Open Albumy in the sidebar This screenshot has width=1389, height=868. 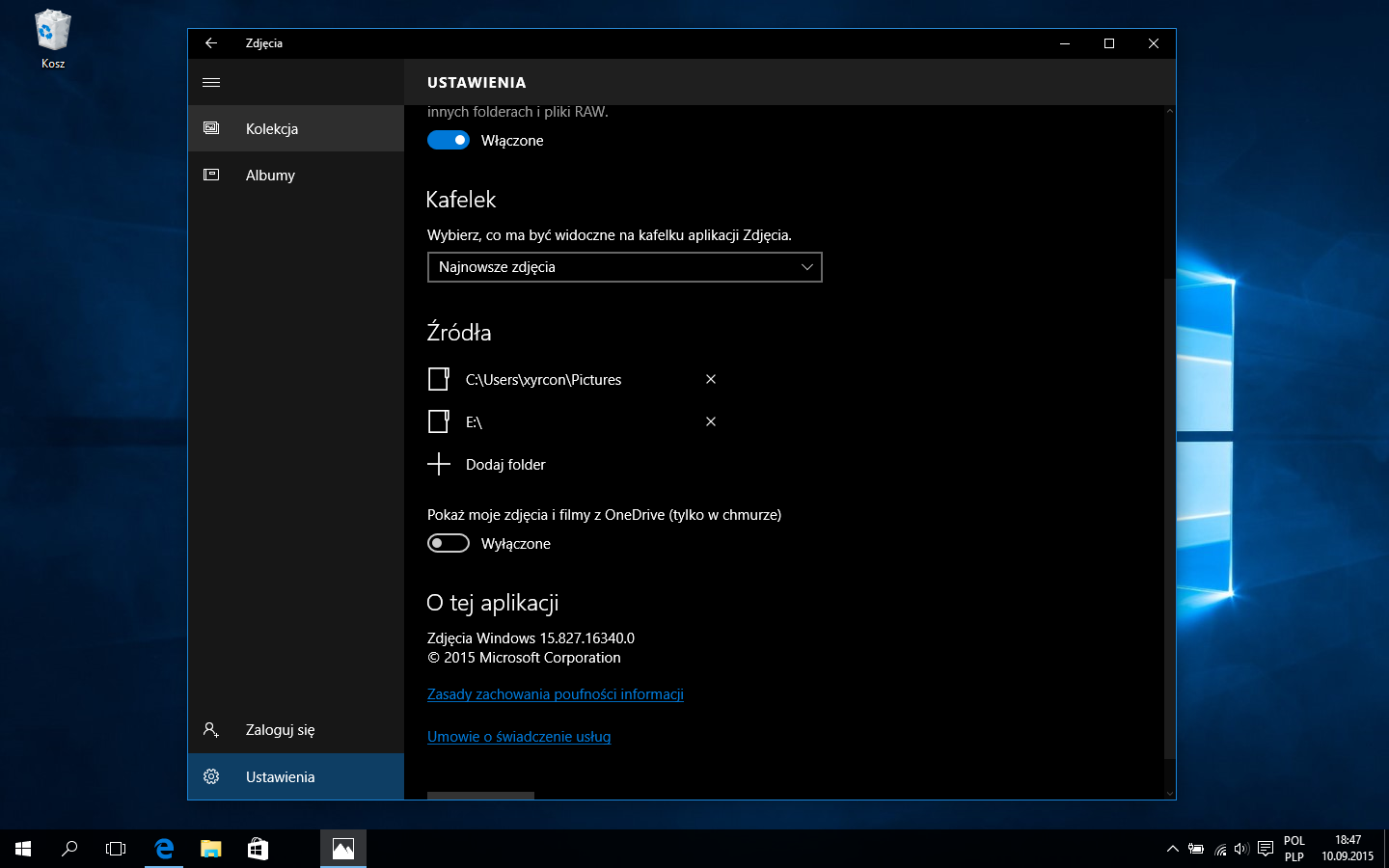(296, 175)
